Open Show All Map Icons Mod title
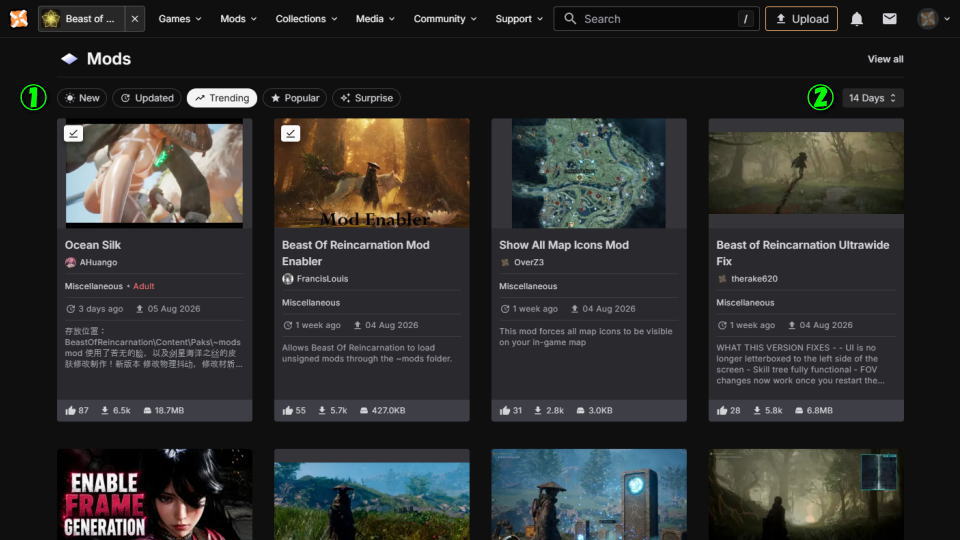 [x=564, y=245]
